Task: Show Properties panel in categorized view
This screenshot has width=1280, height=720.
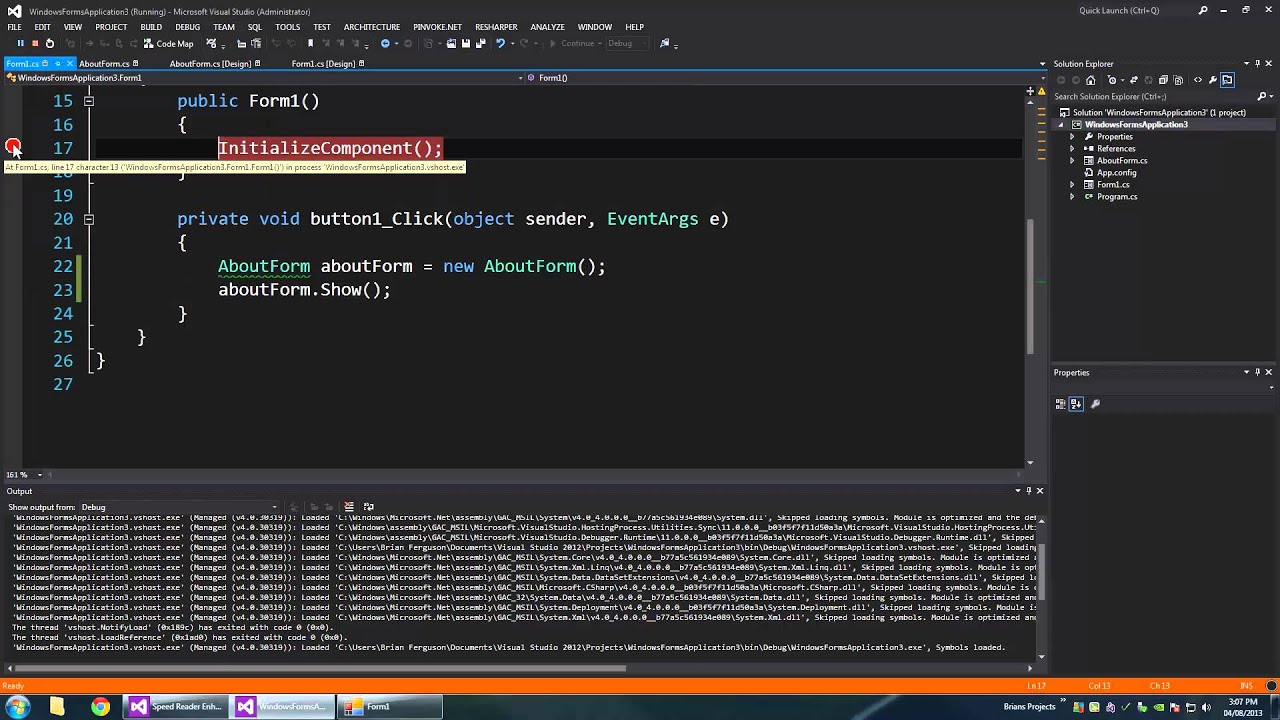Action: point(1060,404)
